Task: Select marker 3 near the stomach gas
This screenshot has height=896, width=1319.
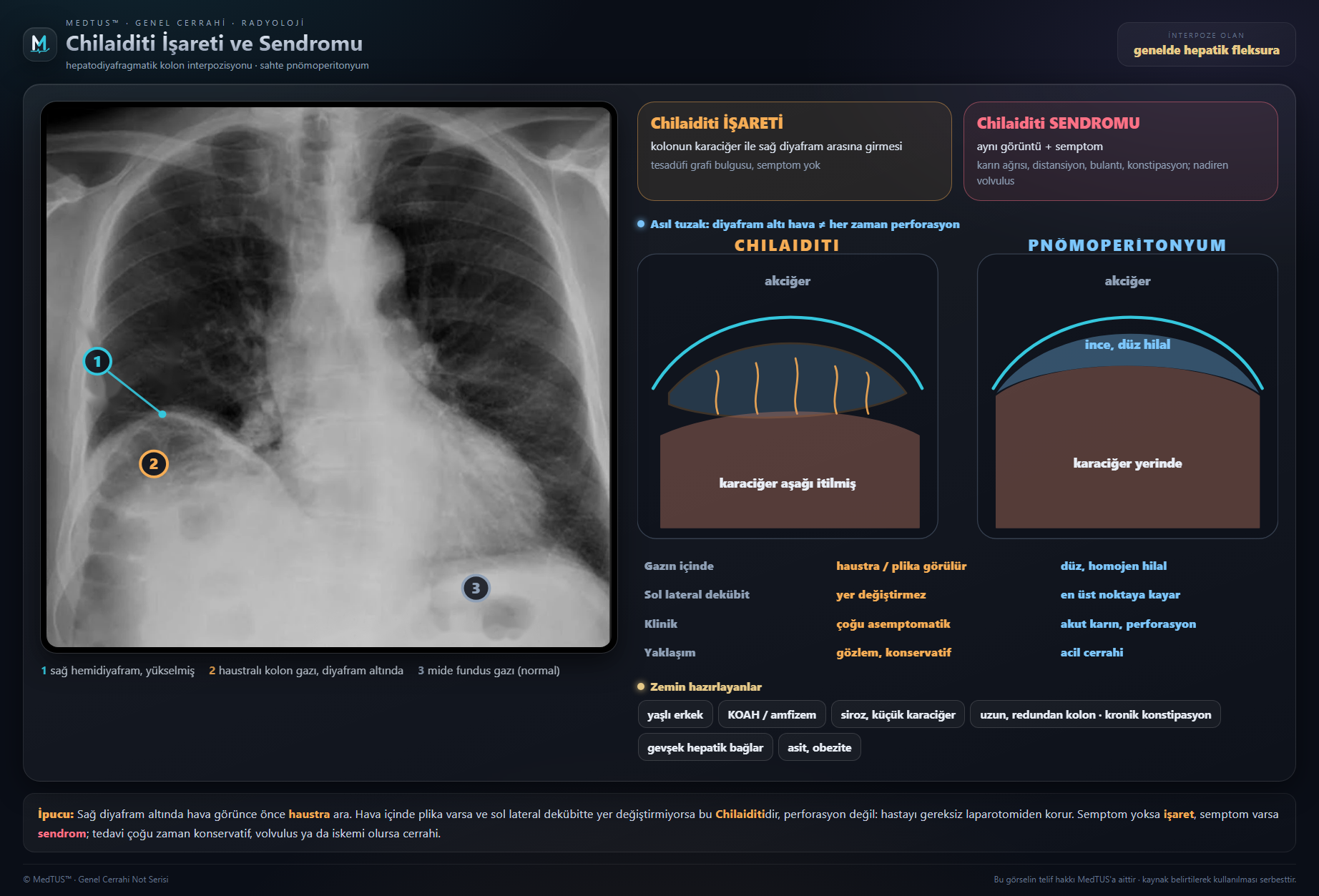Action: (x=476, y=589)
